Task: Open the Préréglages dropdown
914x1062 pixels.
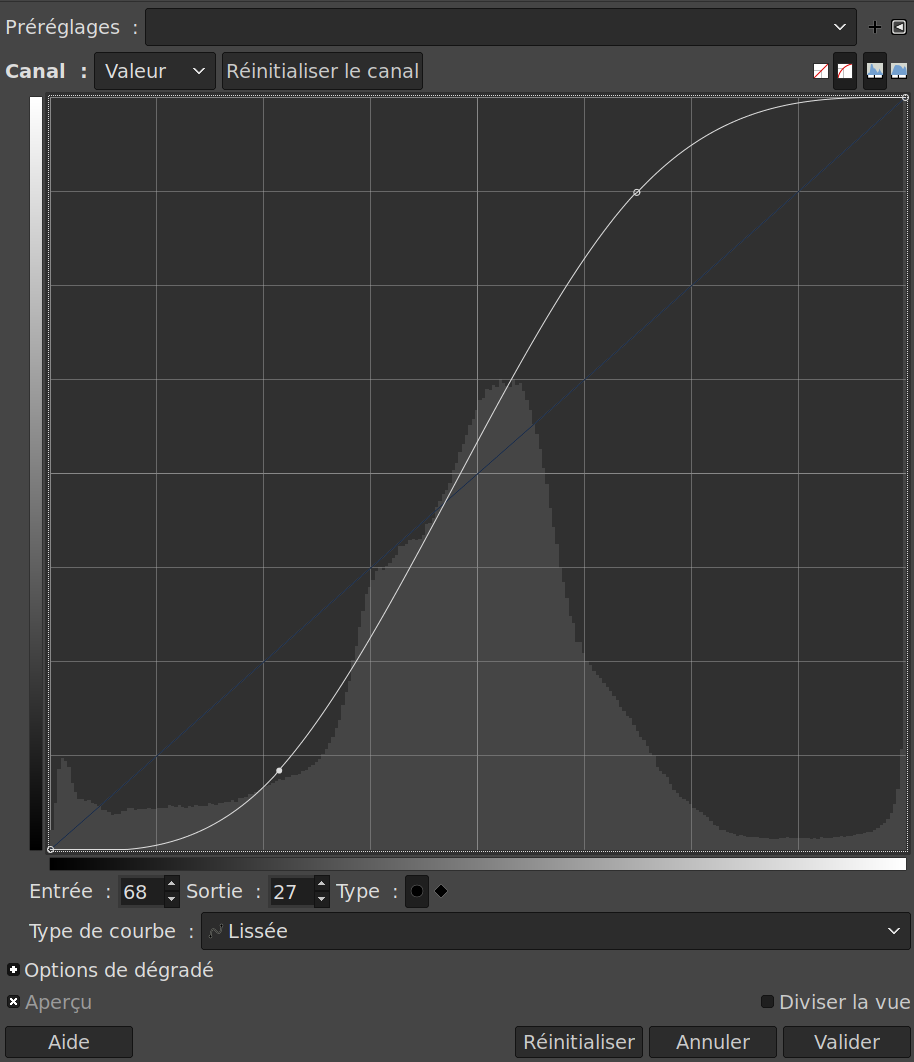Action: (x=500, y=27)
